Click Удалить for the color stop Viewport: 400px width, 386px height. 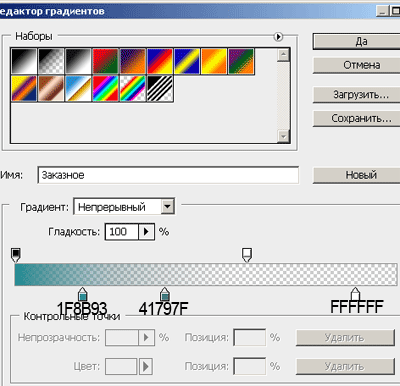tap(345, 367)
